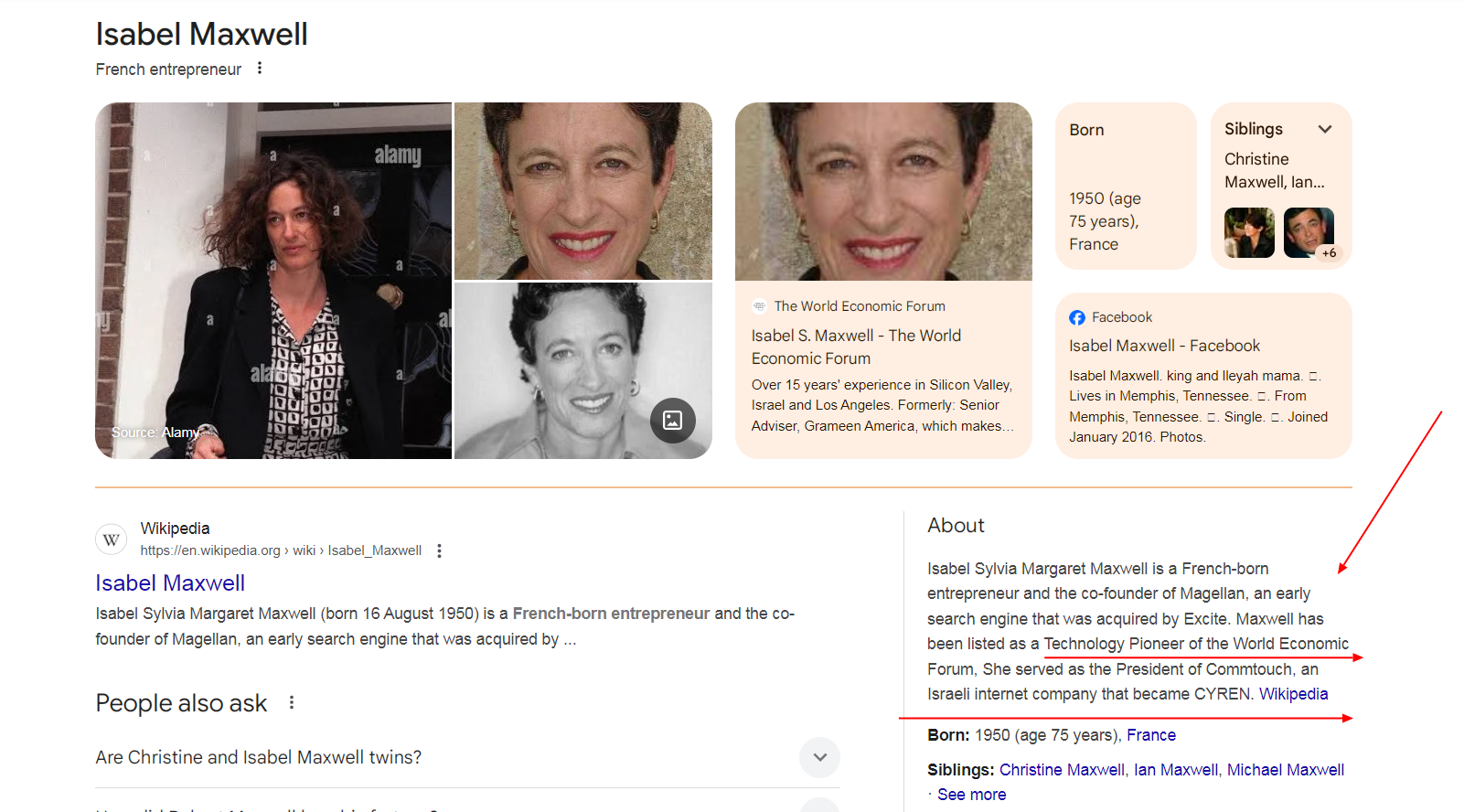
Task: Open the Alamy photo of Isabel Maxwell
Action: 273,281
